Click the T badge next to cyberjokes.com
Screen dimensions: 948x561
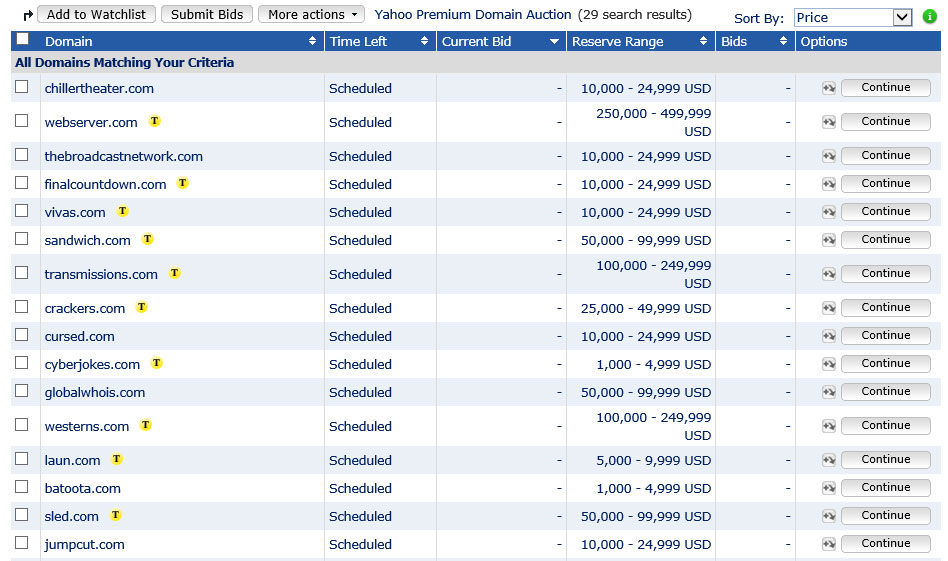157,363
